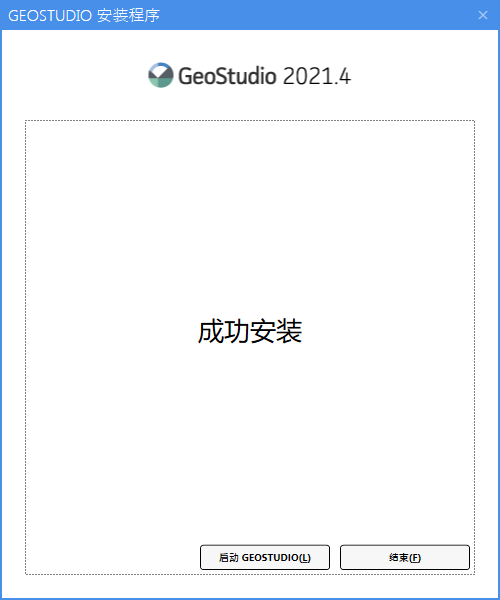Launch GeoStudio via 启动 GEOSTUDIO(L) button
Screen dimensions: 500x600
point(265,557)
